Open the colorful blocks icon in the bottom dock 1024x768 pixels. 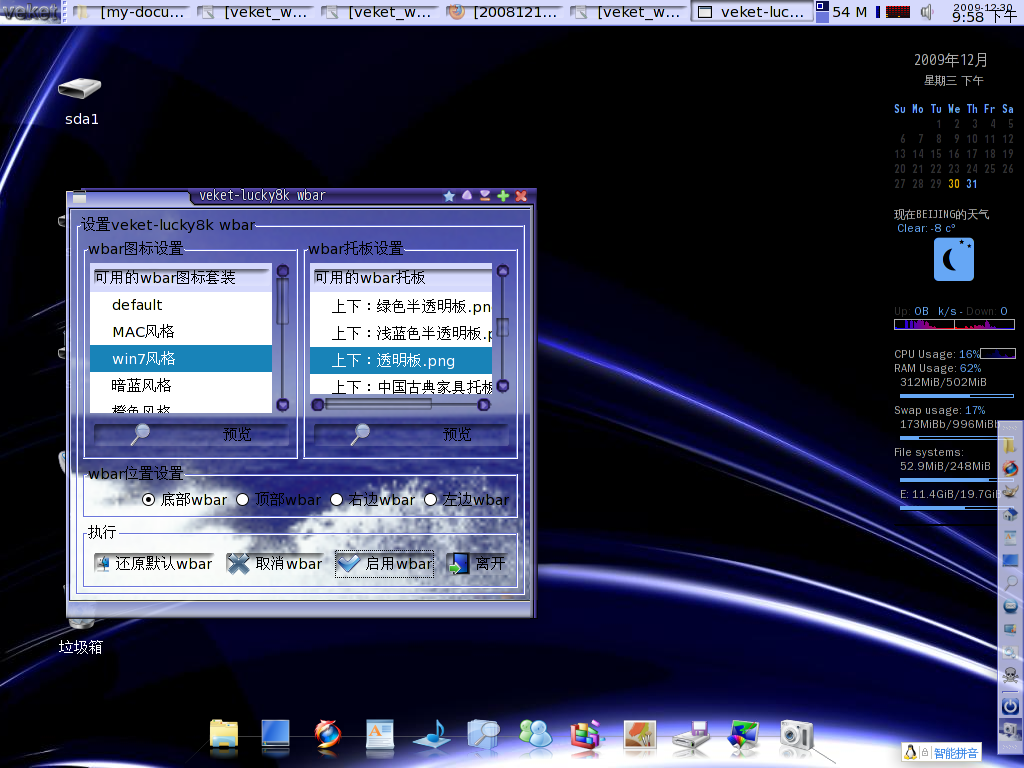pos(587,733)
